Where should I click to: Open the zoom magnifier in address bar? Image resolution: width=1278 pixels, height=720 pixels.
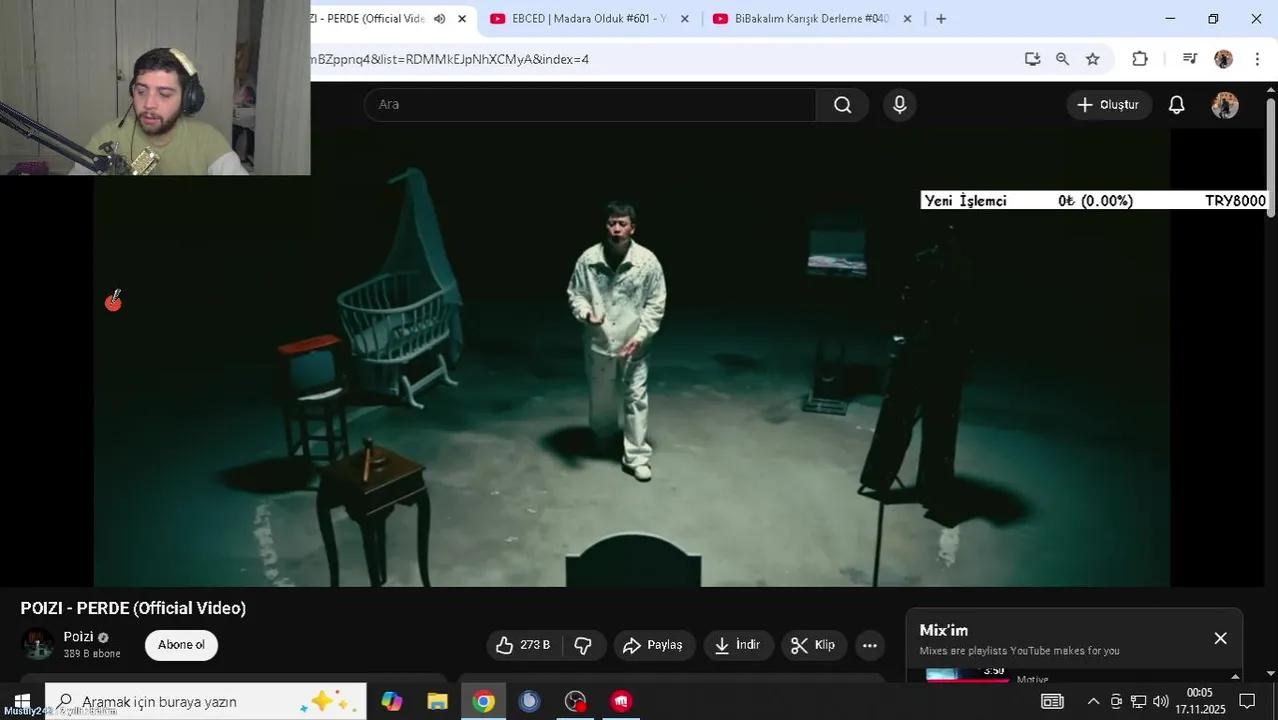point(1062,59)
